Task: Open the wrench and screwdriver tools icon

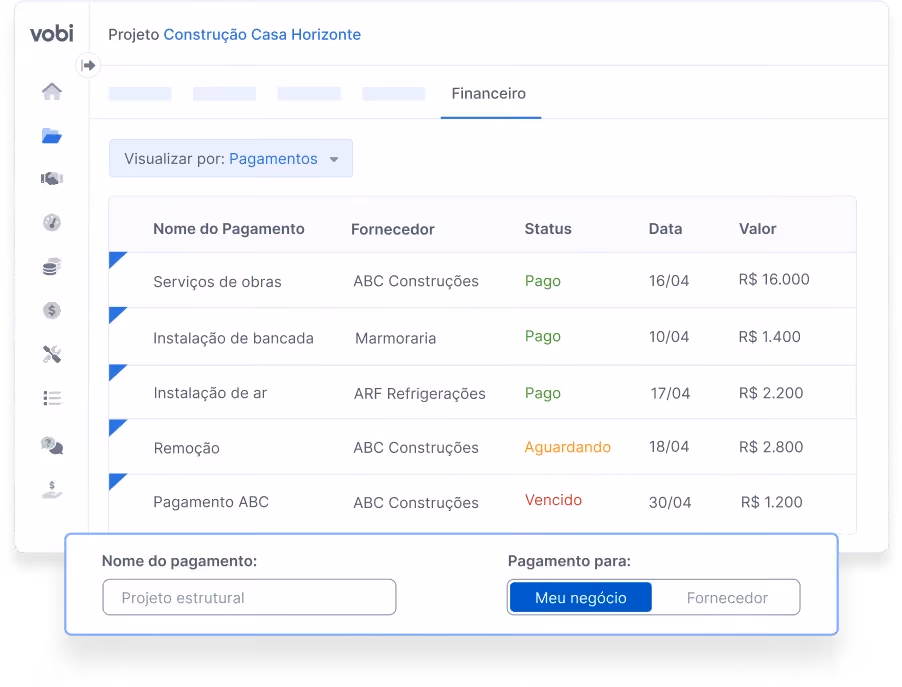Action: [52, 354]
